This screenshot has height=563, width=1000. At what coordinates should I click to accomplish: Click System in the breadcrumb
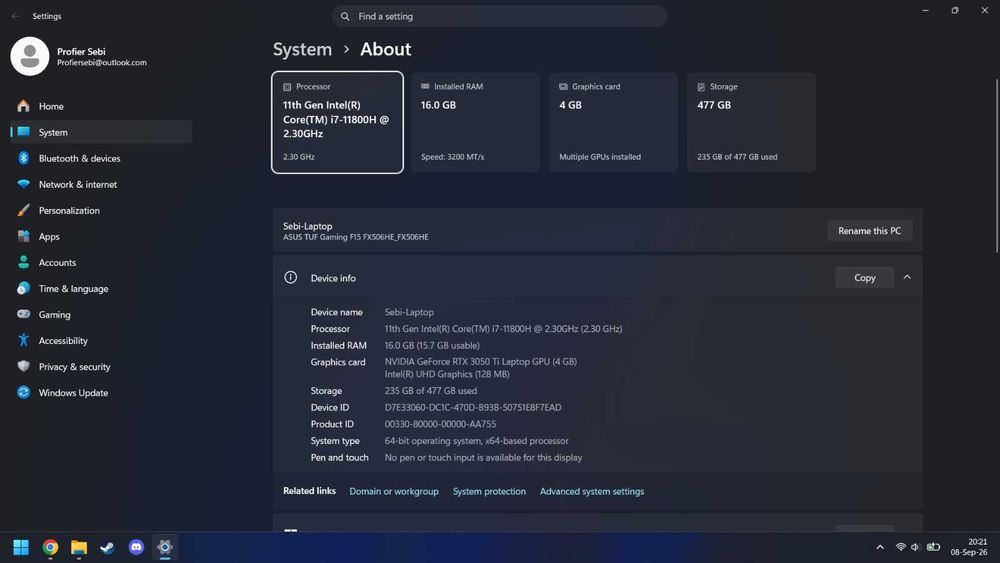pyautogui.click(x=302, y=49)
